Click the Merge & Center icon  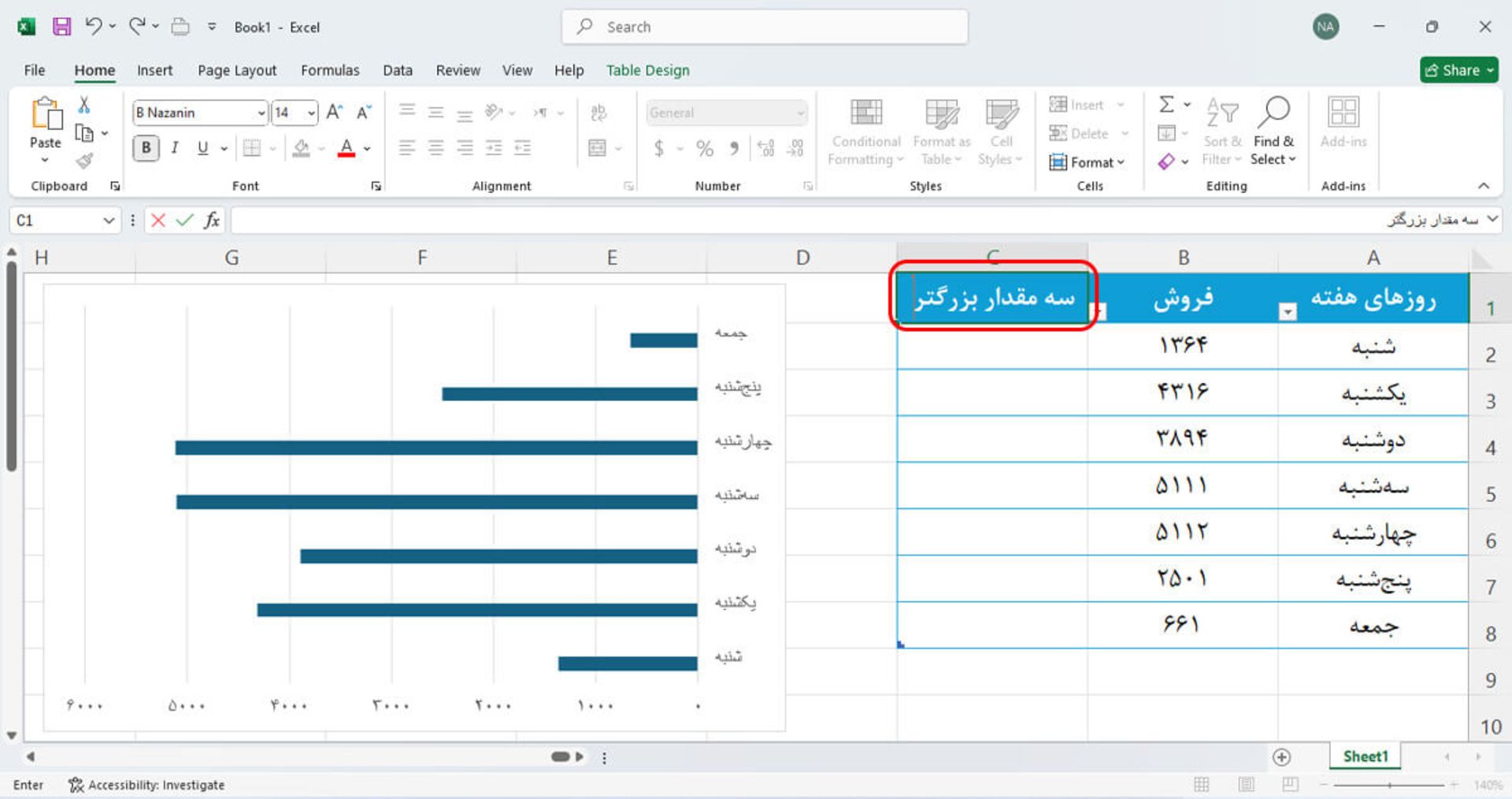click(x=598, y=147)
